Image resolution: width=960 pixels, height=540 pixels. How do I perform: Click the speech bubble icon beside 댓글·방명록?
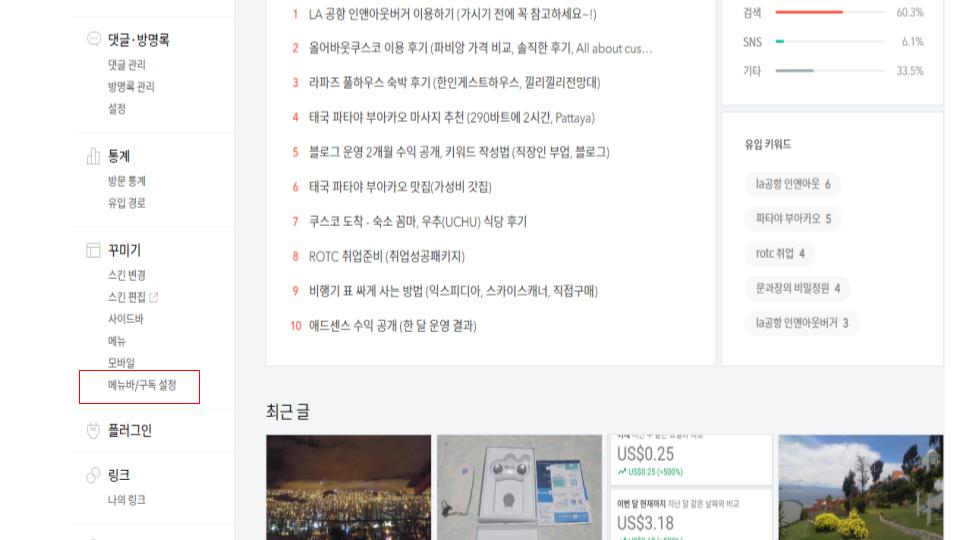pyautogui.click(x=94, y=39)
